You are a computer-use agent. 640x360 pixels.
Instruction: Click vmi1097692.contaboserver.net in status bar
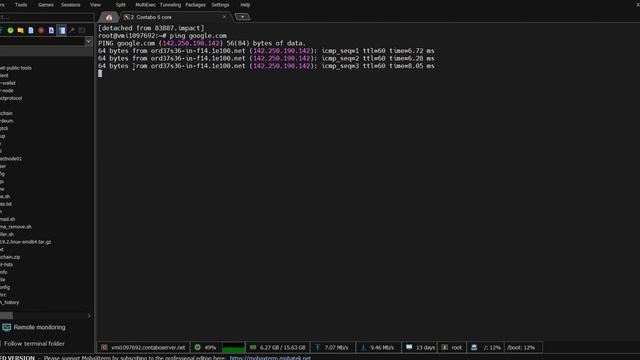coord(148,348)
